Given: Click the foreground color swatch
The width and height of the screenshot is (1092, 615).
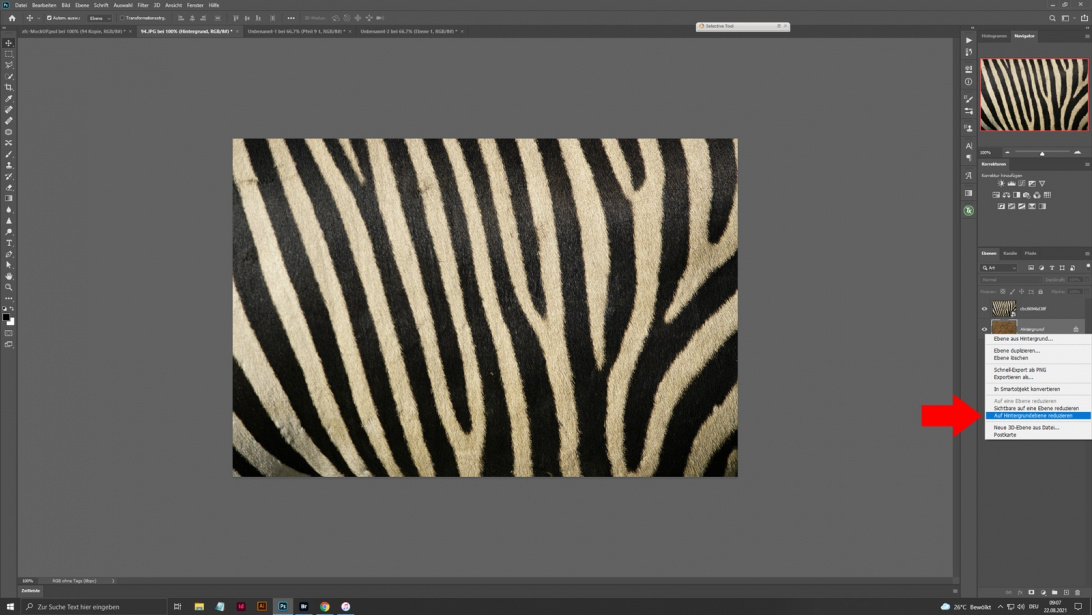Looking at the screenshot, I should click(6, 317).
